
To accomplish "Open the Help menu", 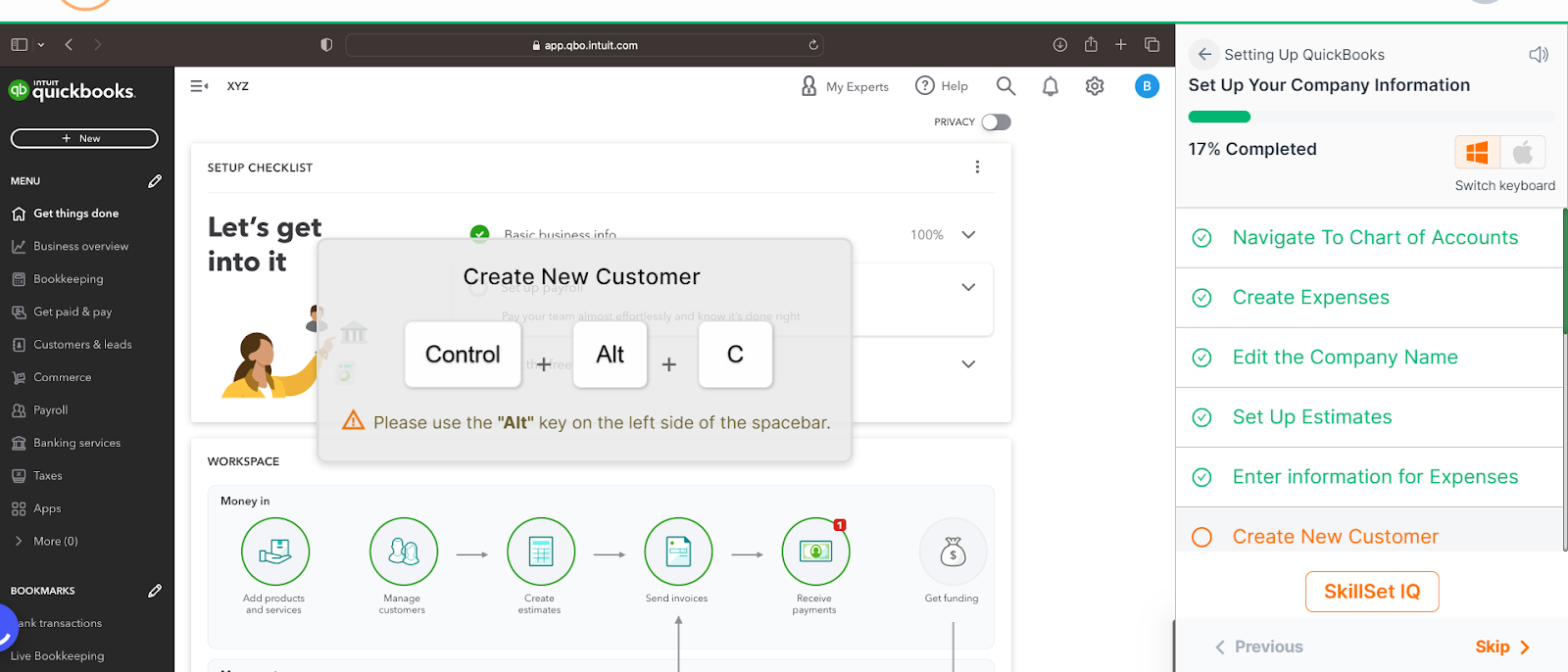I will (942, 86).
